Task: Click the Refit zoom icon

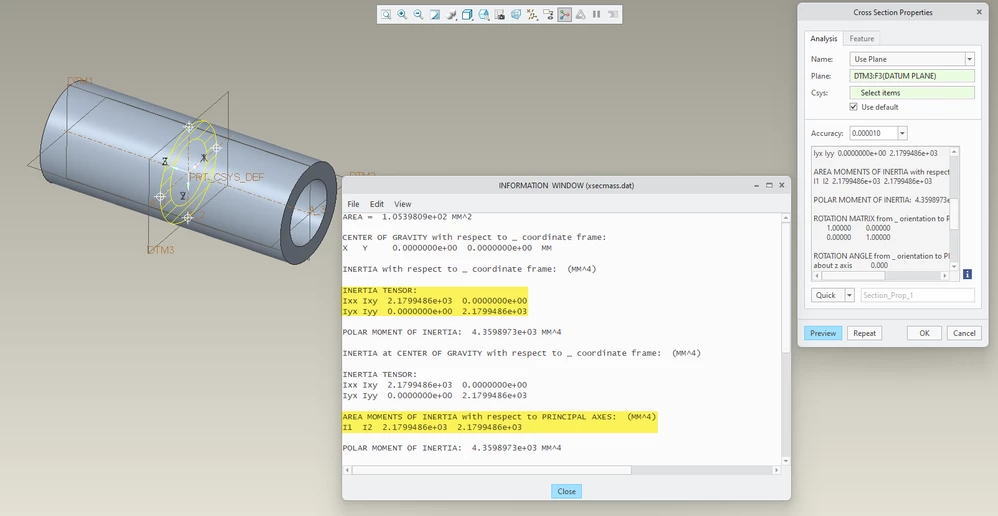Action: (x=386, y=14)
